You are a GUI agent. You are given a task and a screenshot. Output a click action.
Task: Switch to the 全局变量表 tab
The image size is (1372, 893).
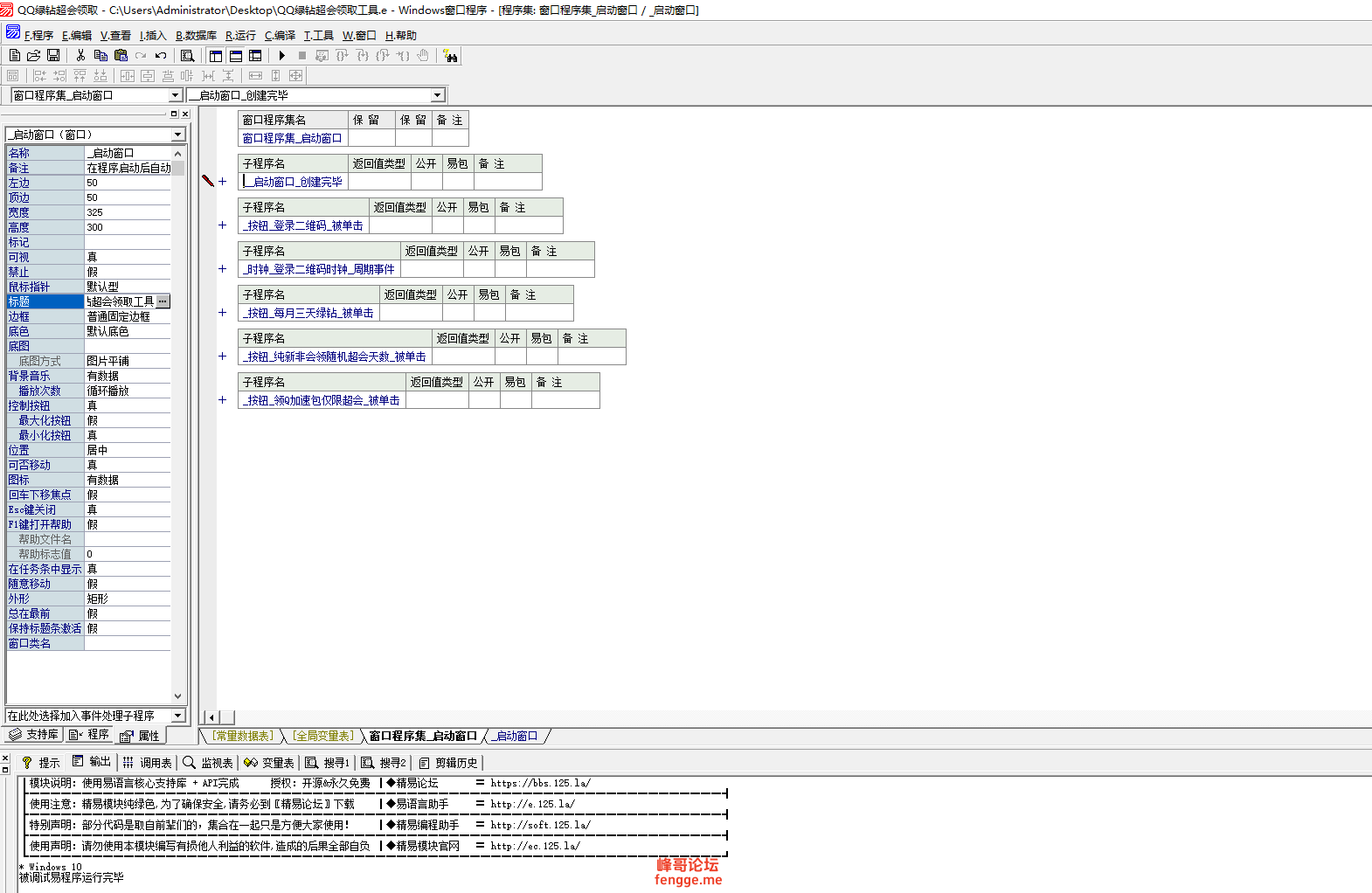click(323, 736)
